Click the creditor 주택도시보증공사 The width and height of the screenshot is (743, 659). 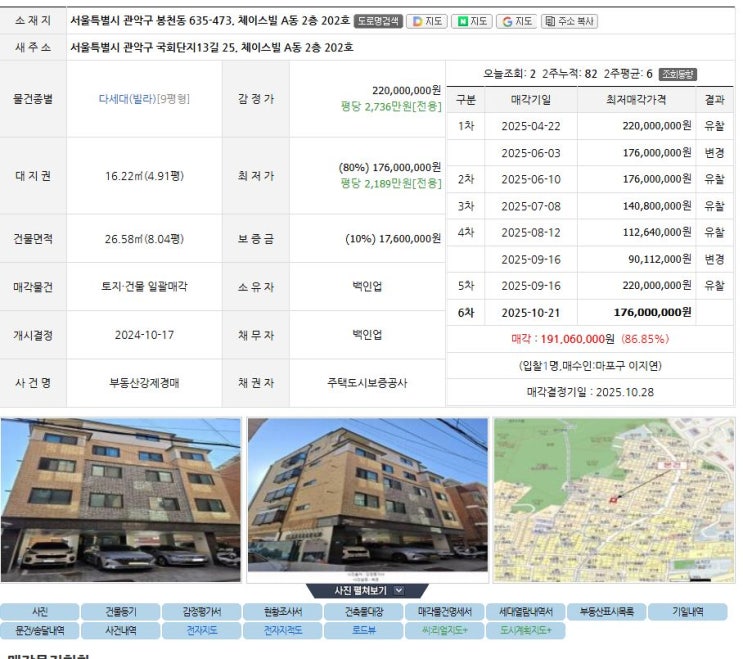[x=367, y=383]
